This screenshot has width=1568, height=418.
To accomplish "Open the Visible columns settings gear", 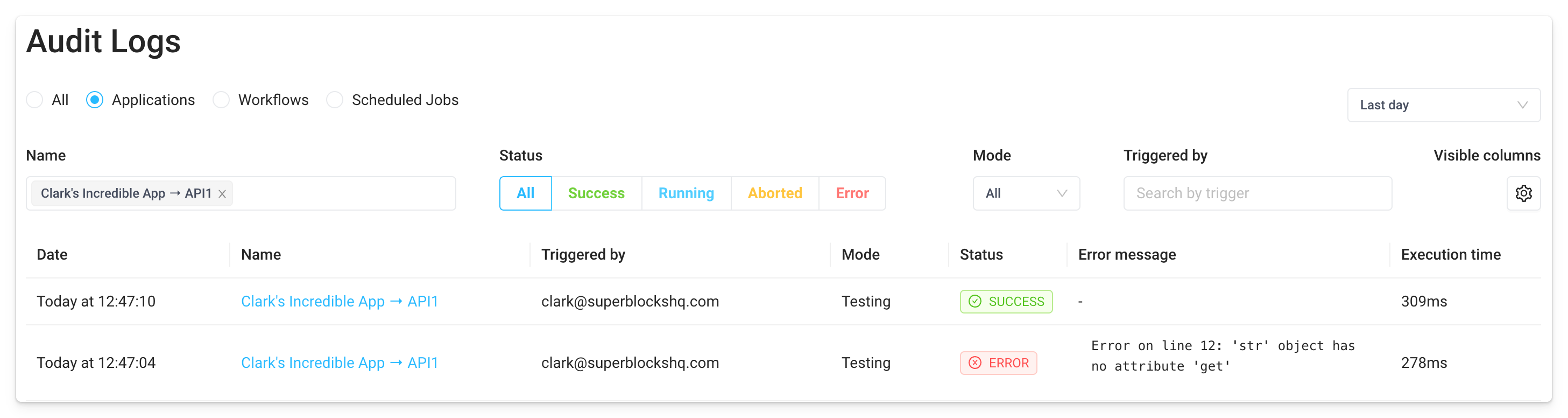I will pyautogui.click(x=1524, y=193).
